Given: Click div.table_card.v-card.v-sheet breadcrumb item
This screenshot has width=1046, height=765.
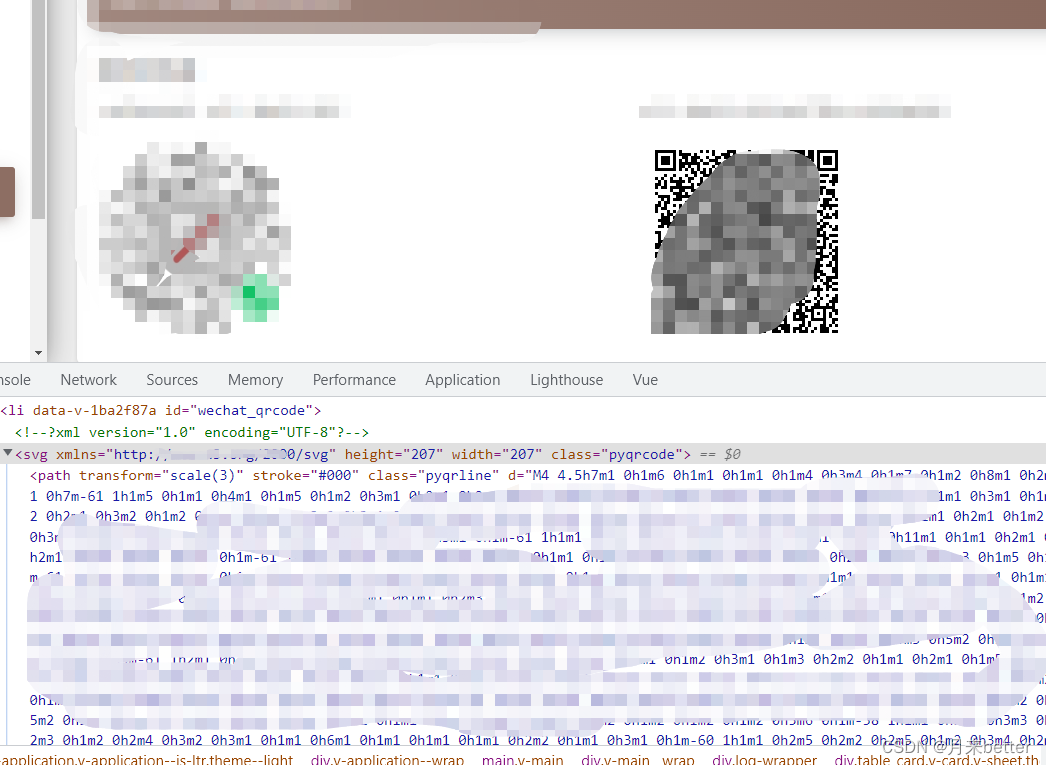Looking at the screenshot, I should tap(940, 759).
